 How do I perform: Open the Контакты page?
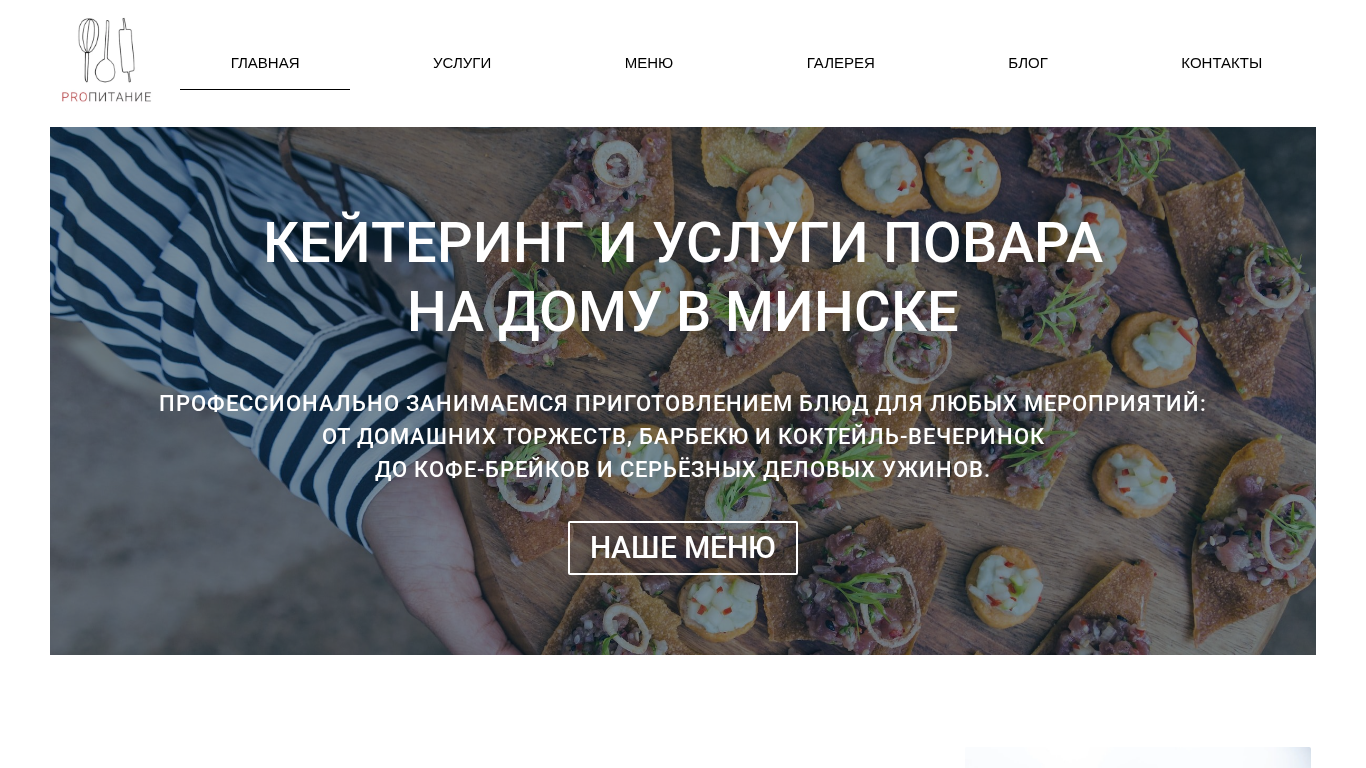coord(1221,63)
